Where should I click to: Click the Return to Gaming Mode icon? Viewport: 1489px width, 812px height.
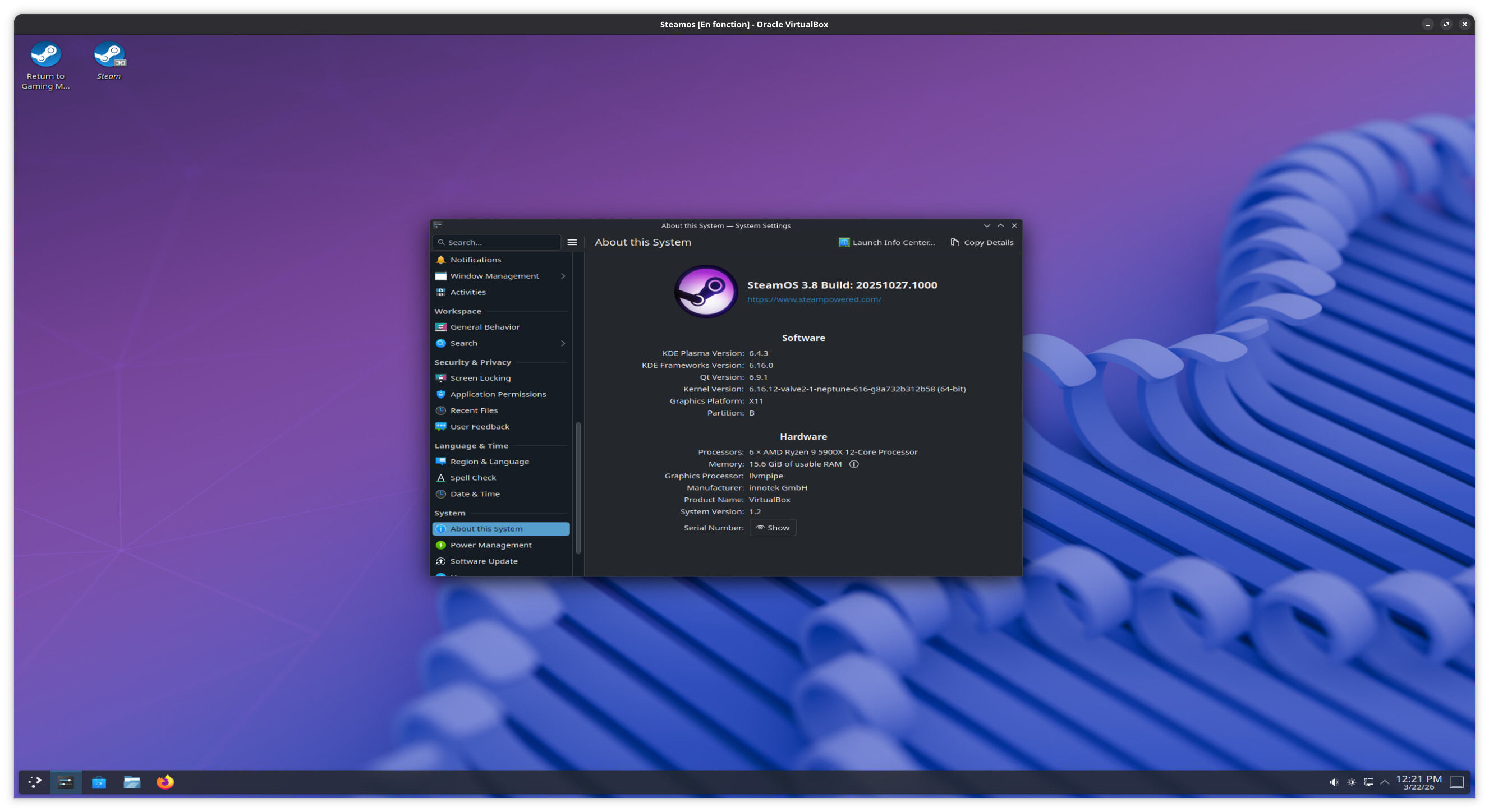(45, 56)
